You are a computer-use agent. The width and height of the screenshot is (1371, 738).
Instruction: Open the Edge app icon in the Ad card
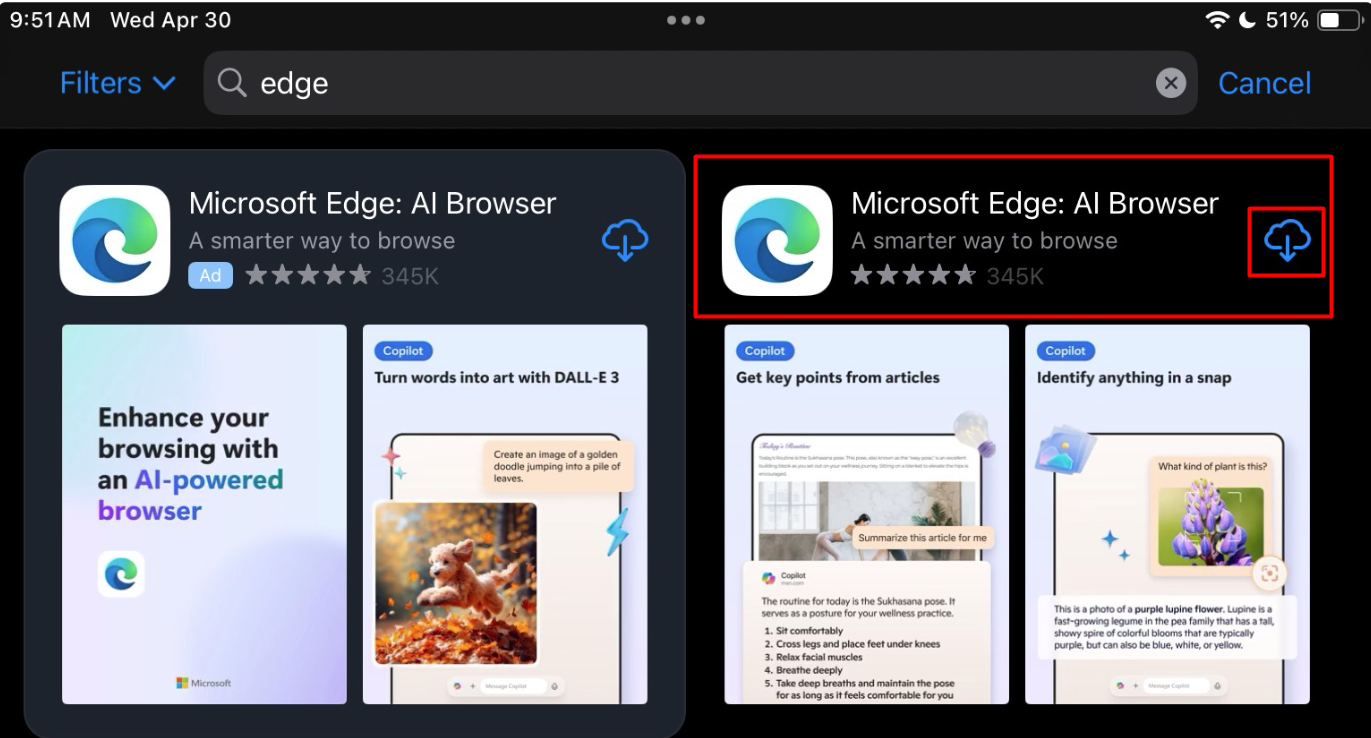click(115, 240)
